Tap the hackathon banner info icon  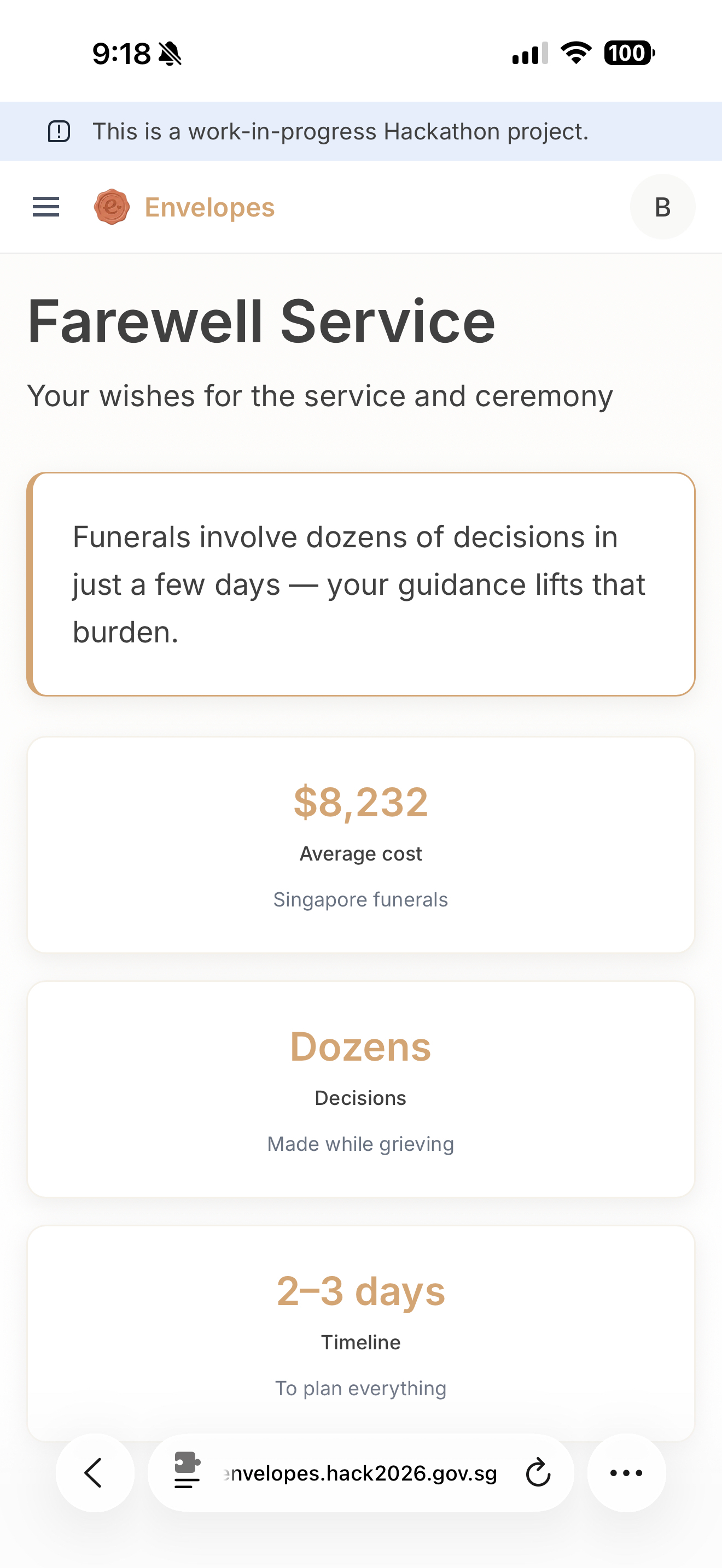coord(59,131)
